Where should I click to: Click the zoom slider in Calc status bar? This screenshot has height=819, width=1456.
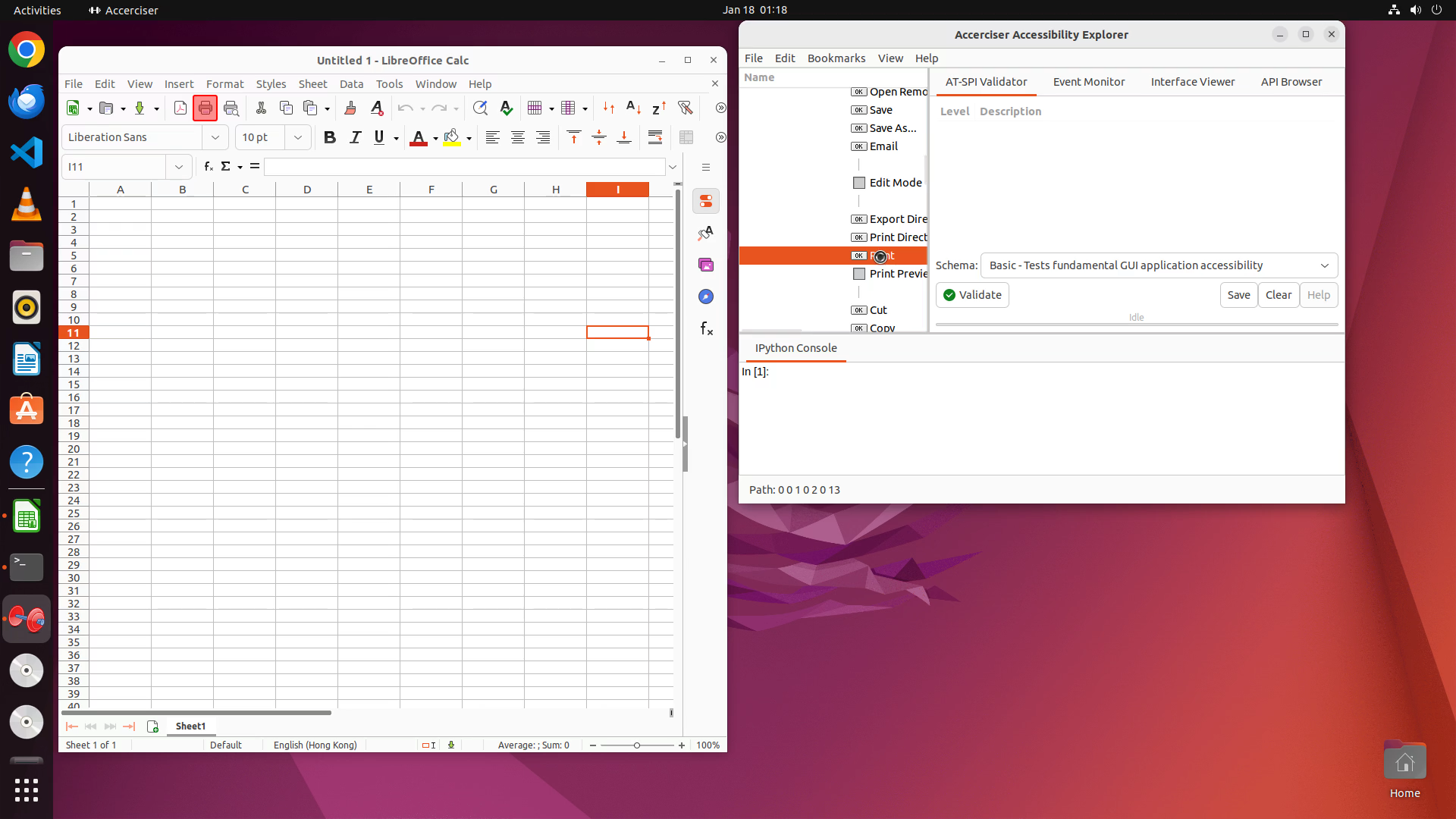click(x=637, y=745)
